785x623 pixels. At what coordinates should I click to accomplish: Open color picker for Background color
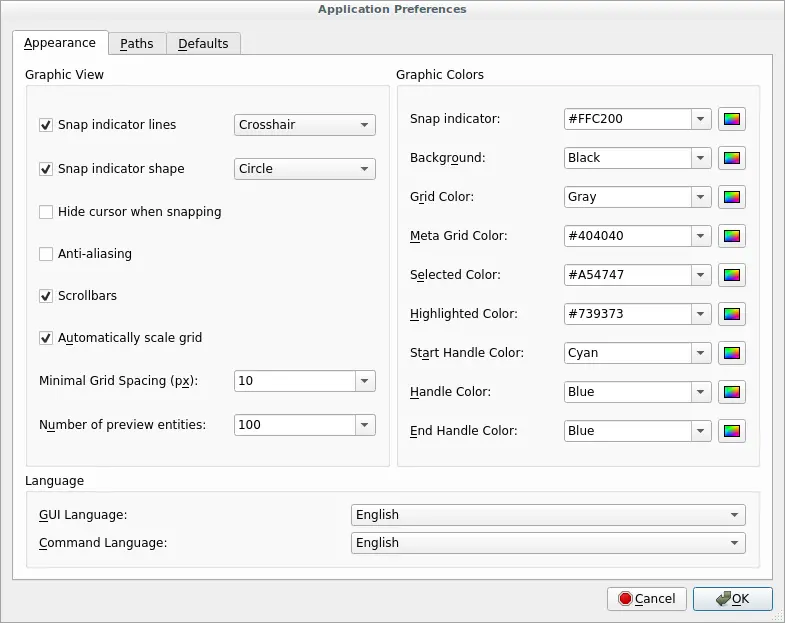pos(732,158)
